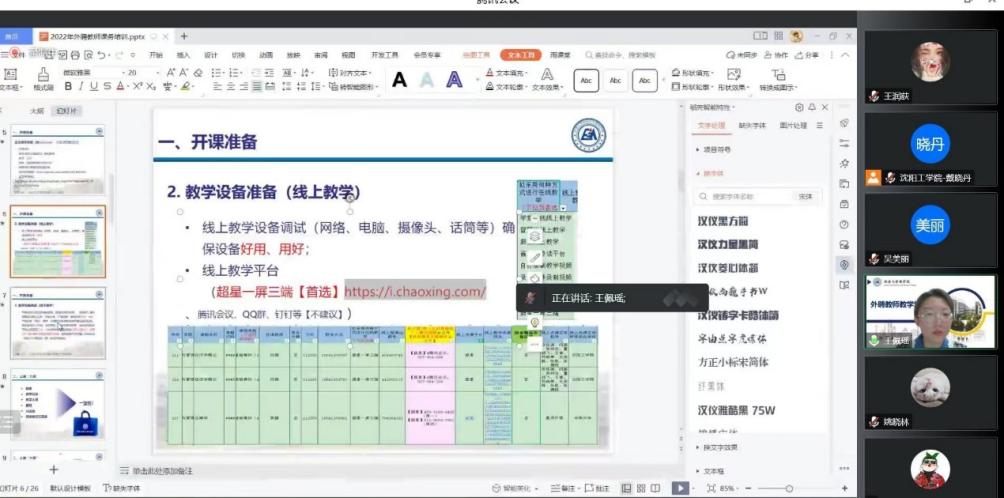Open the 插入 ribbon tab

click(x=184, y=56)
